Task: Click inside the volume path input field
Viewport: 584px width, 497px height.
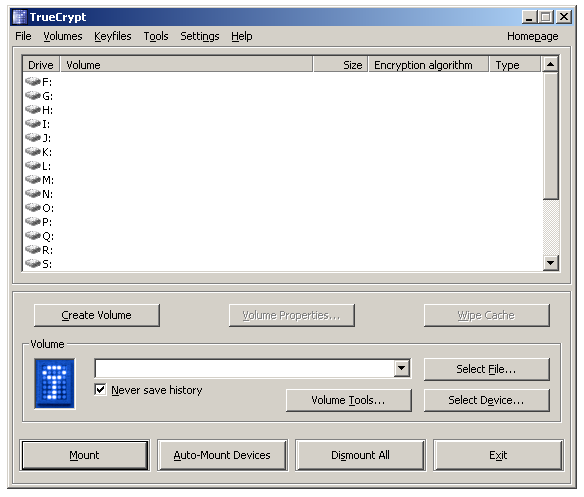Action: tap(245, 368)
